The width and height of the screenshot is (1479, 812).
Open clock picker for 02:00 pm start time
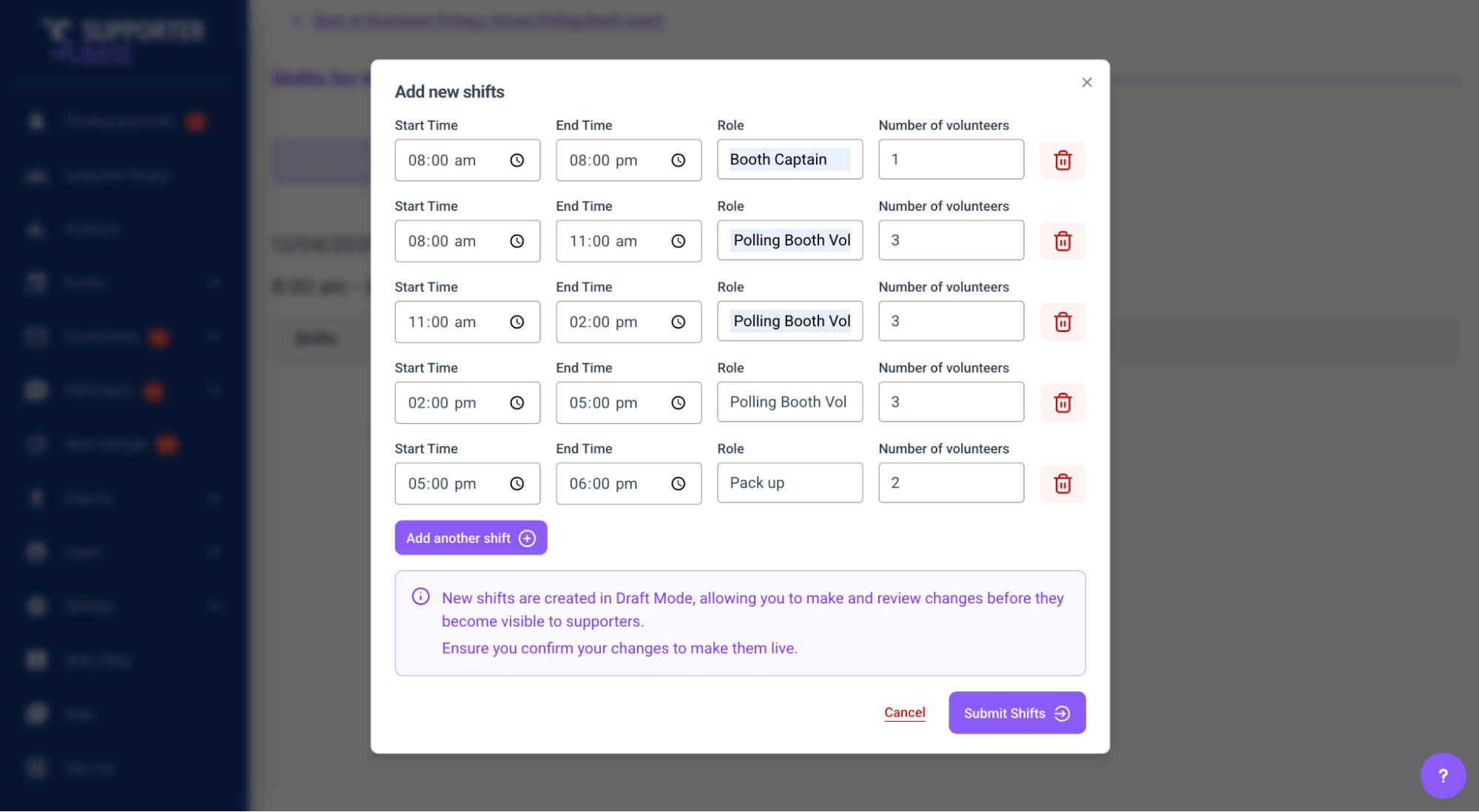[x=516, y=403]
